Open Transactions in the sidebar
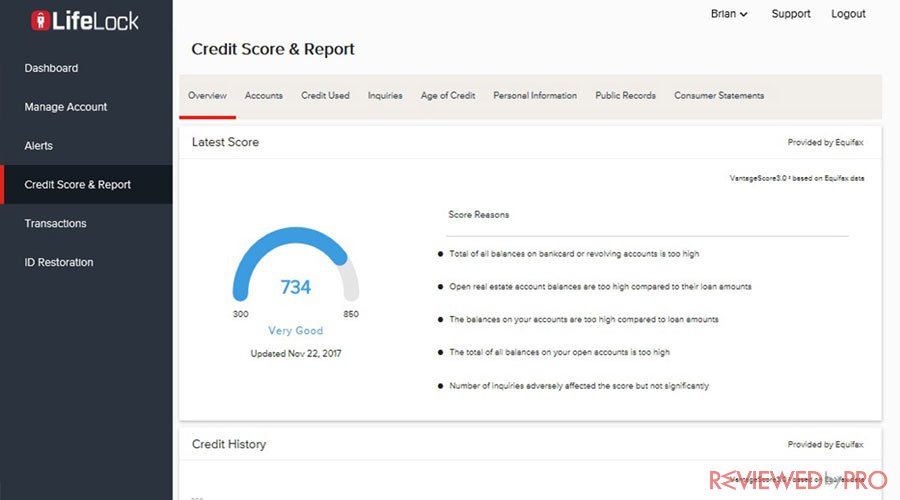The image size is (900, 500). tap(55, 223)
